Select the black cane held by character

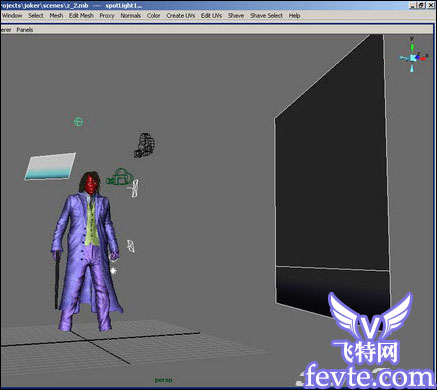click(57, 280)
